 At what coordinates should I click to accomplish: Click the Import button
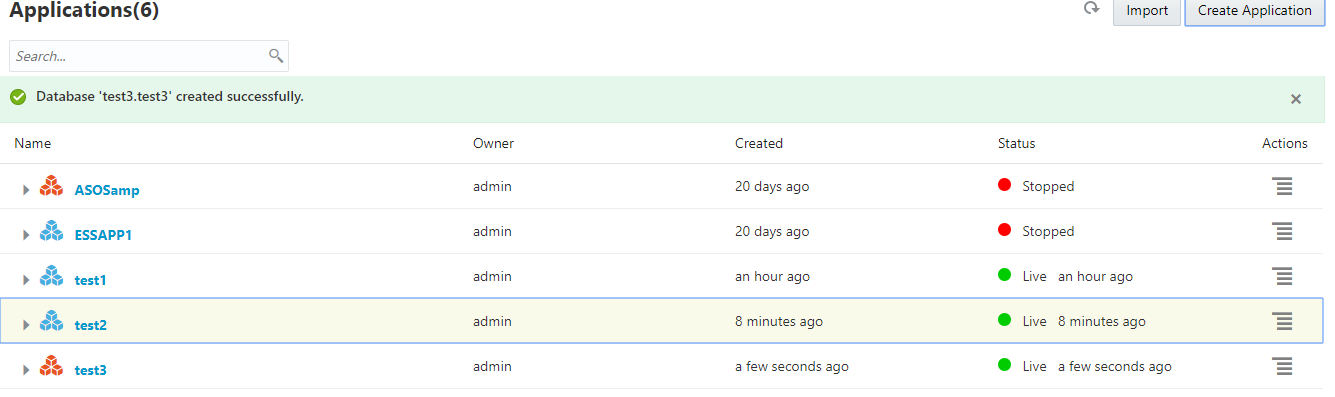click(1147, 11)
